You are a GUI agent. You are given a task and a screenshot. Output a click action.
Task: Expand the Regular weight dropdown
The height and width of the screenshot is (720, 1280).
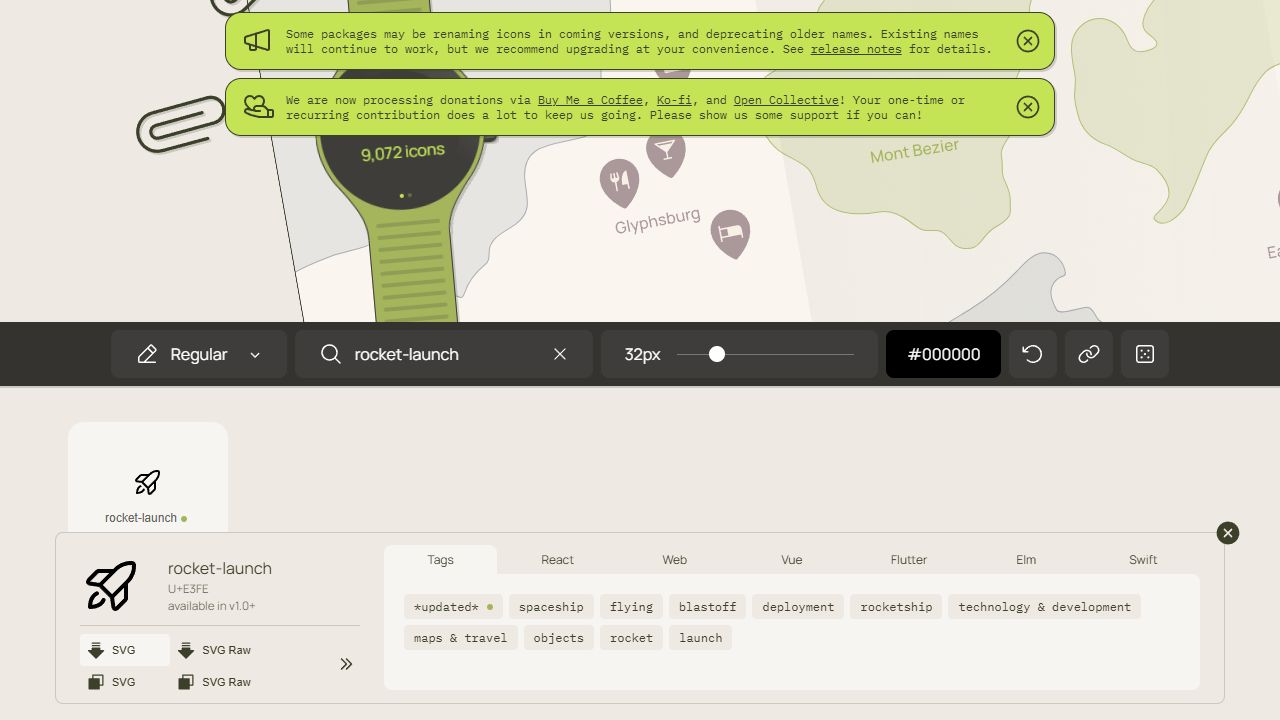coord(199,354)
